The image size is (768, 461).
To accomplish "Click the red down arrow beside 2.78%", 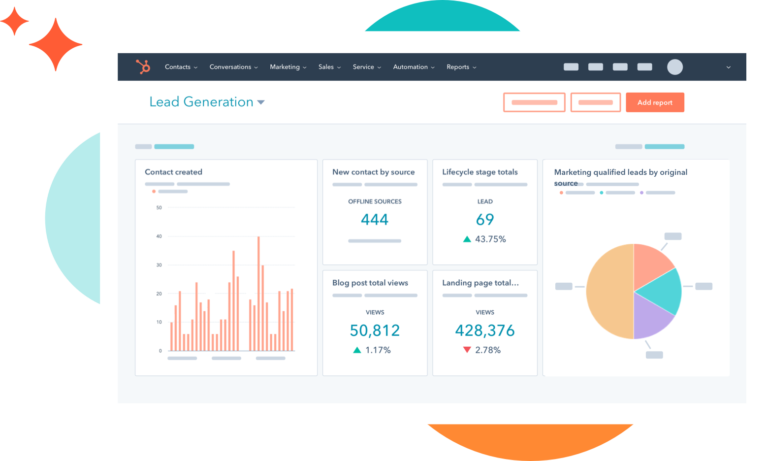I will pos(466,350).
